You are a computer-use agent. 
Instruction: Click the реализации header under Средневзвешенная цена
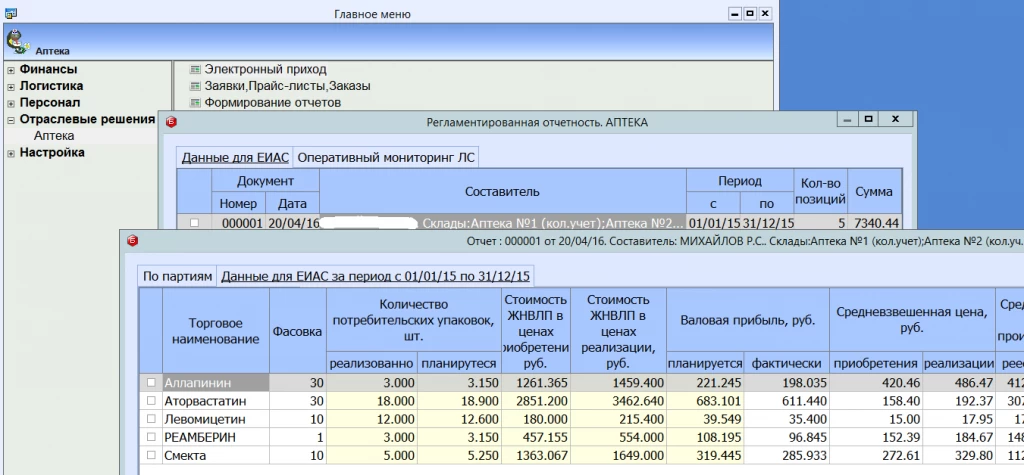click(957, 363)
